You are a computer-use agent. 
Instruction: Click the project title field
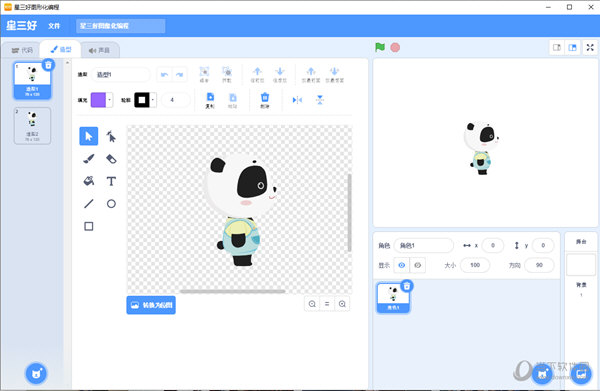pos(121,26)
